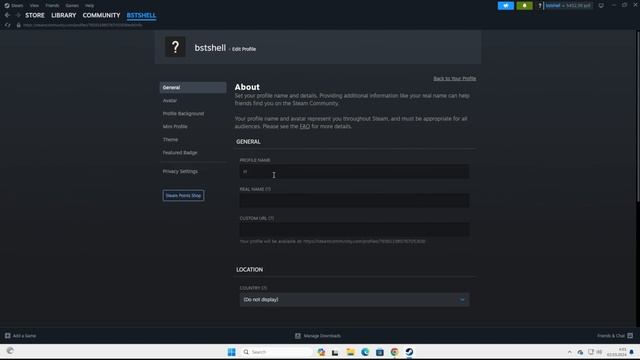Click the FAQ link in About text
The width and height of the screenshot is (640, 360).
click(305, 127)
